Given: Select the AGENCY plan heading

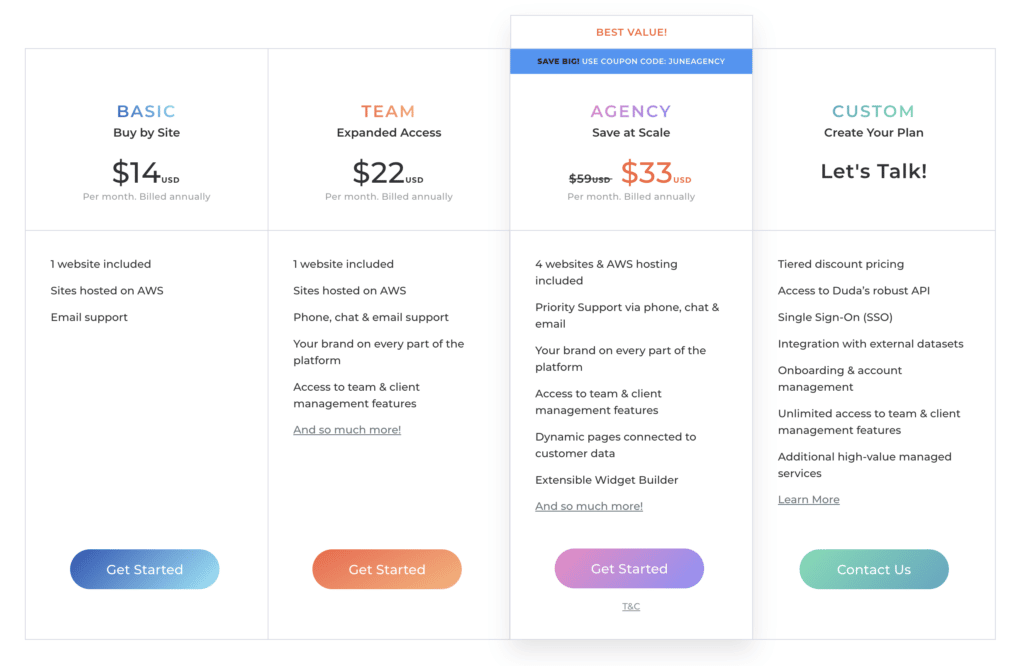Looking at the screenshot, I should (631, 111).
